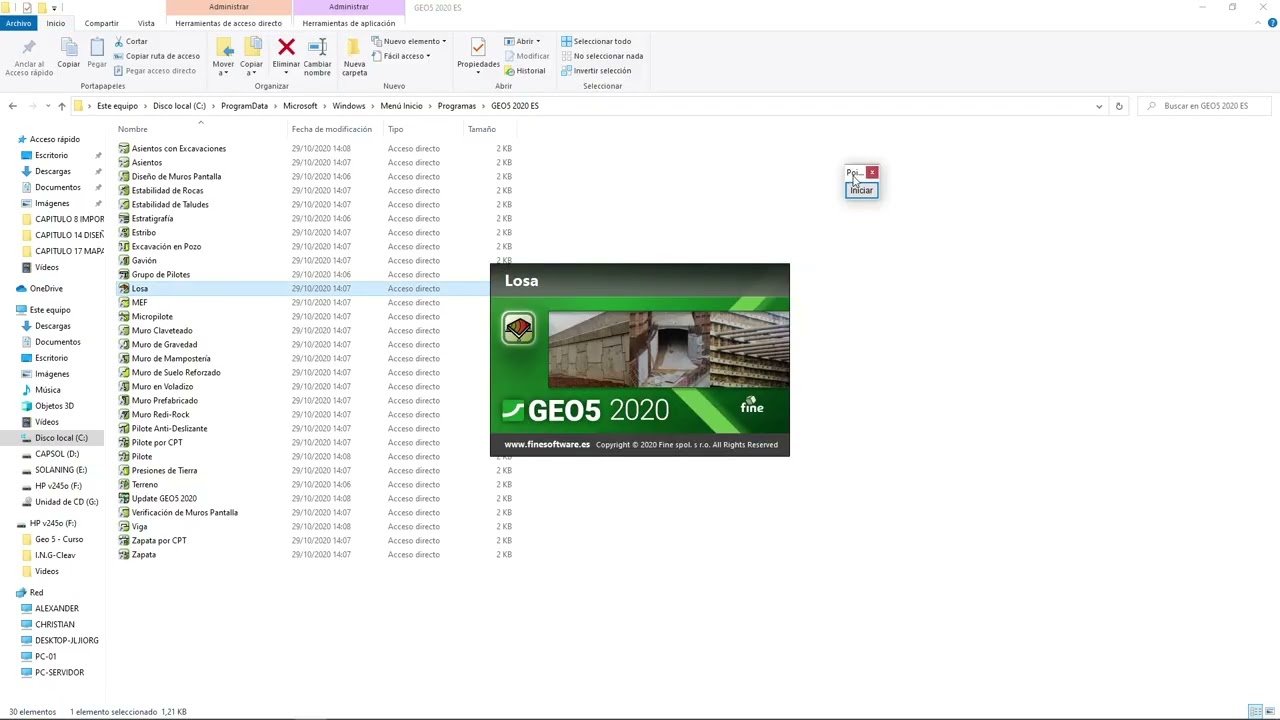The width and height of the screenshot is (1280, 720).
Task: Click Copiar icon in Portapapeles group
Action: (x=68, y=47)
